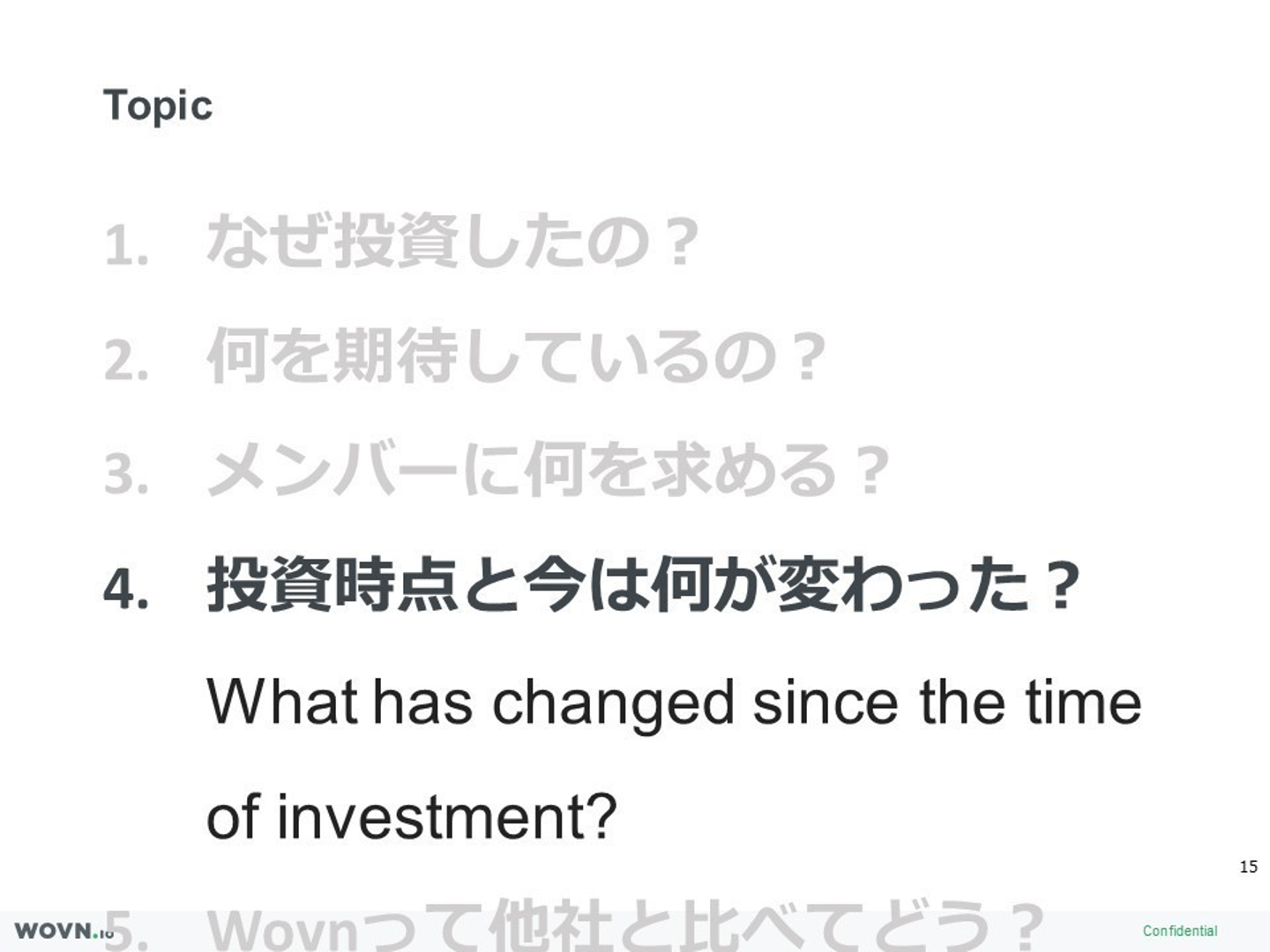Screen dimensions: 1270x952
Task: Click the slide page number 15
Action: (1248, 866)
